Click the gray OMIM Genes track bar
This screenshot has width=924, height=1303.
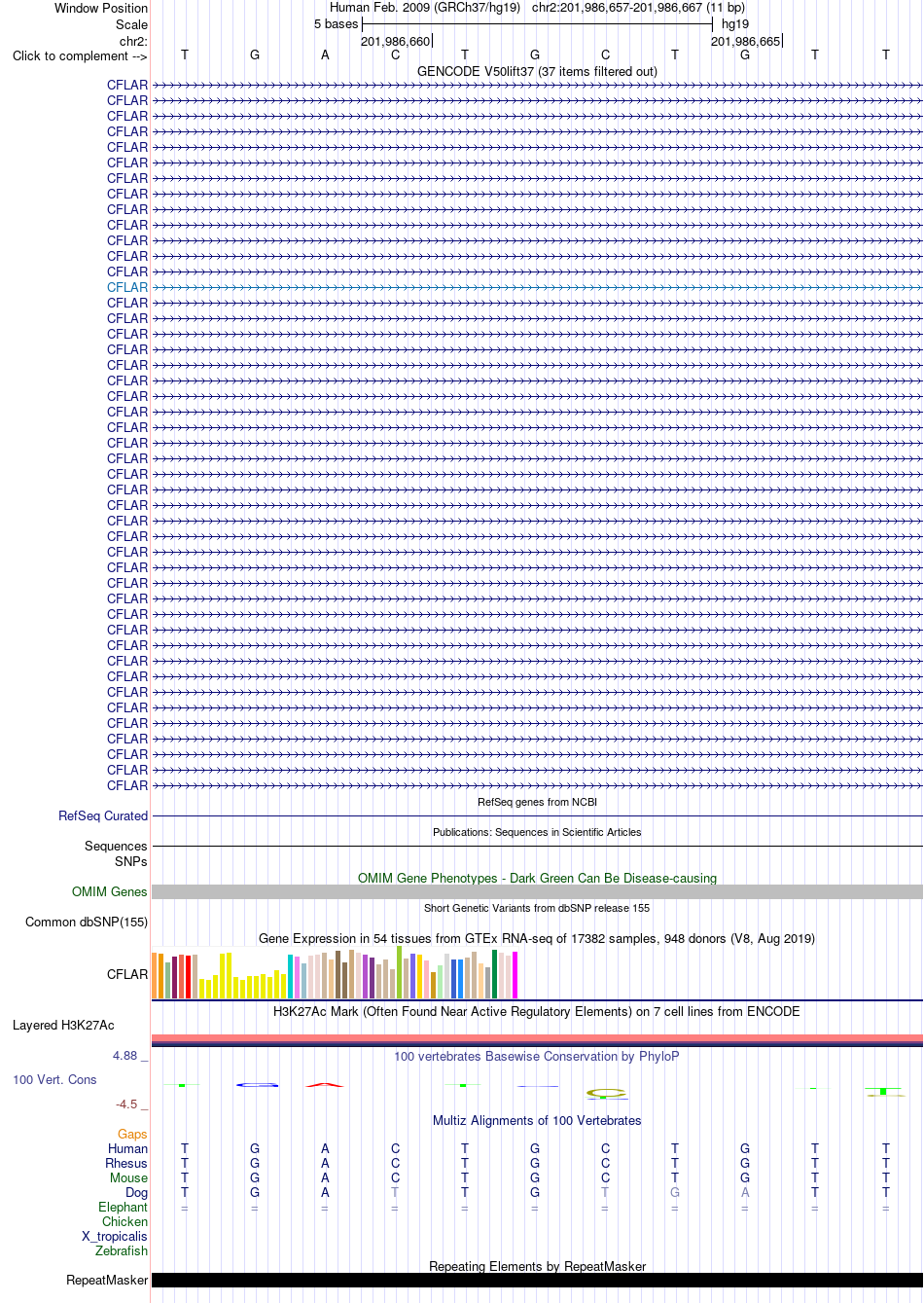click(537, 891)
